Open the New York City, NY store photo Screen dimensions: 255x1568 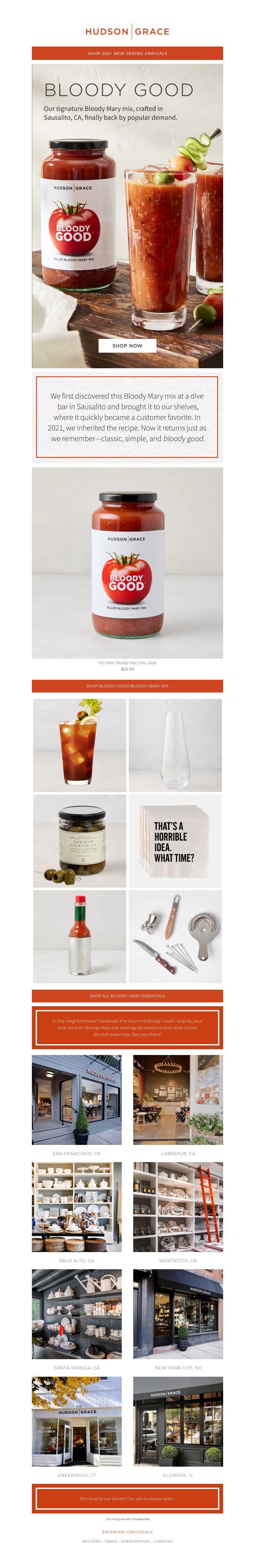178,1314
